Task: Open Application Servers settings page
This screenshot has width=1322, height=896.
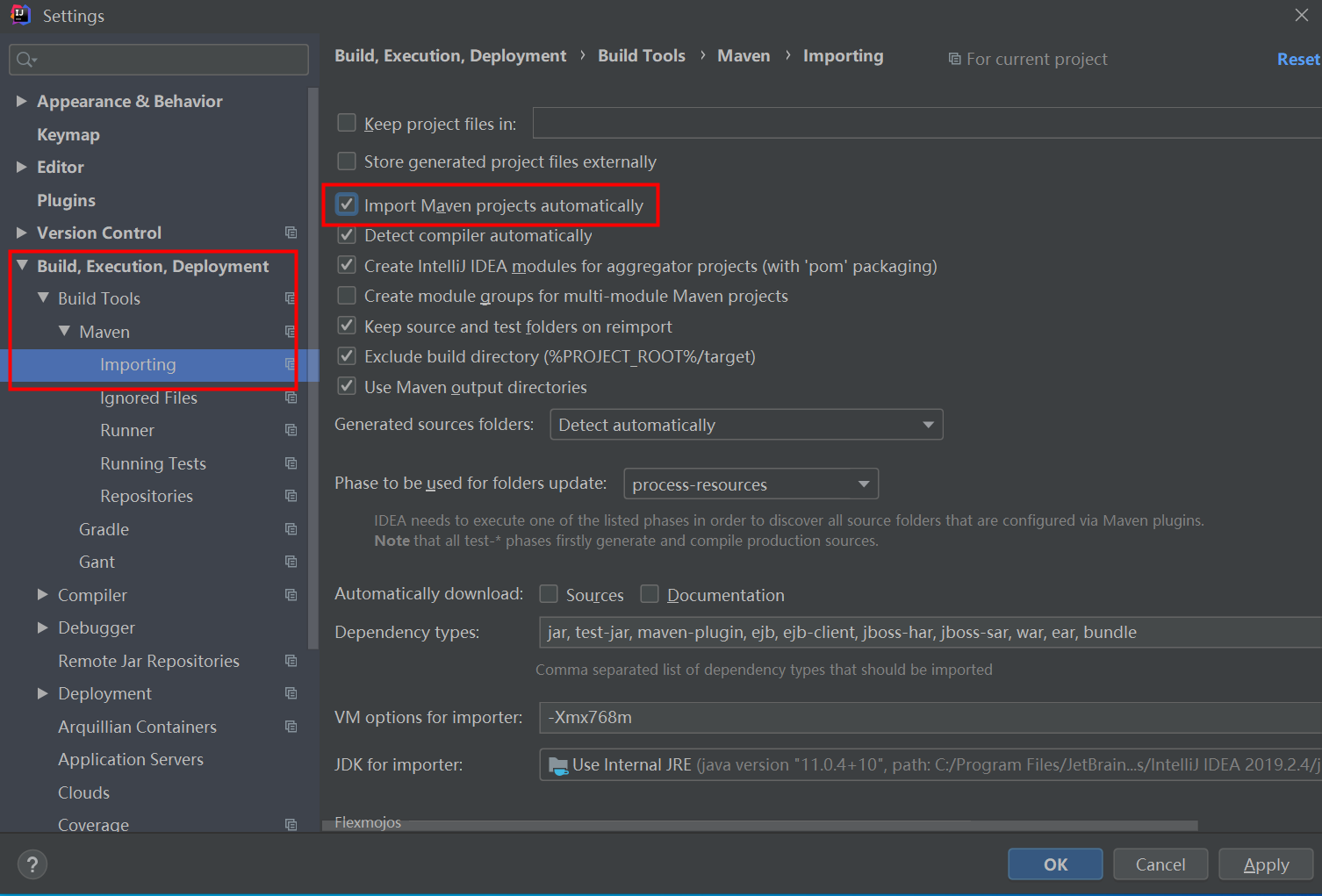Action: [x=131, y=759]
